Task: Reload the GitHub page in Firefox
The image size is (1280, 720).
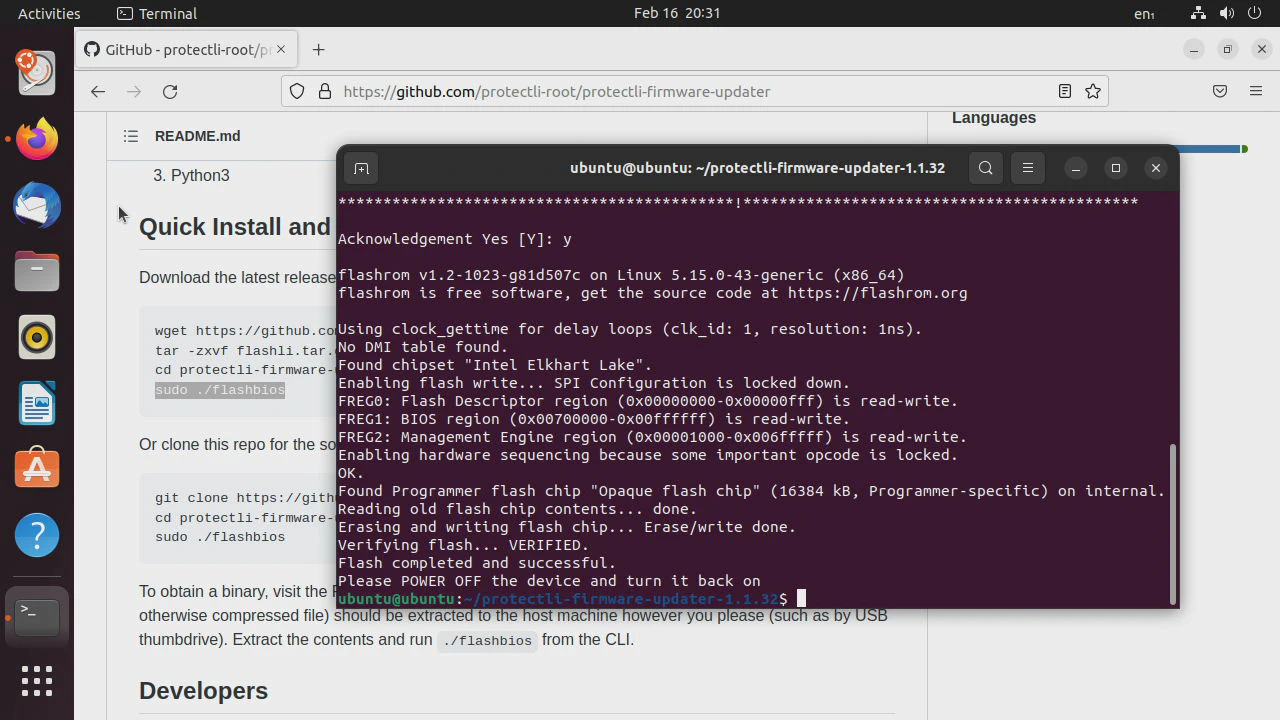Action: (170, 91)
